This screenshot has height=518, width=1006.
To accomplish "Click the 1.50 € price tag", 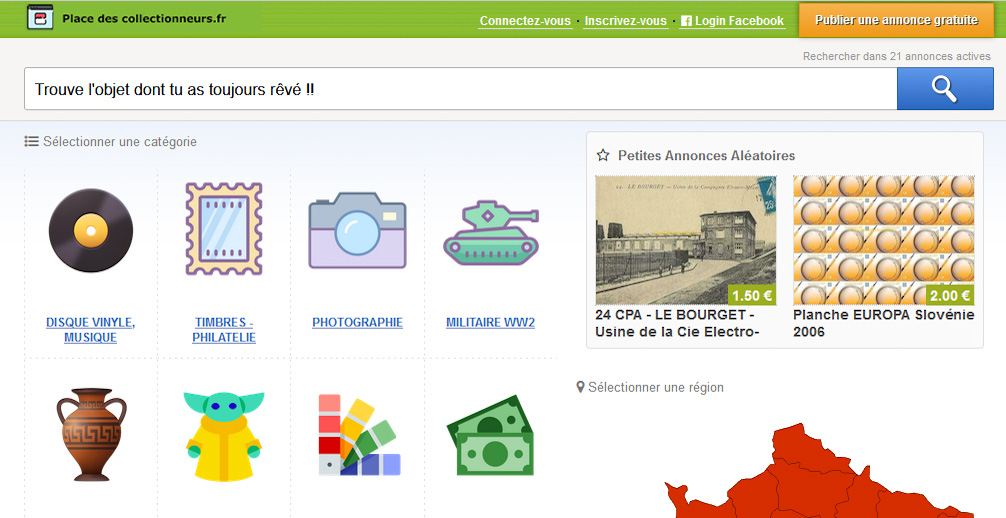I will [x=752, y=295].
